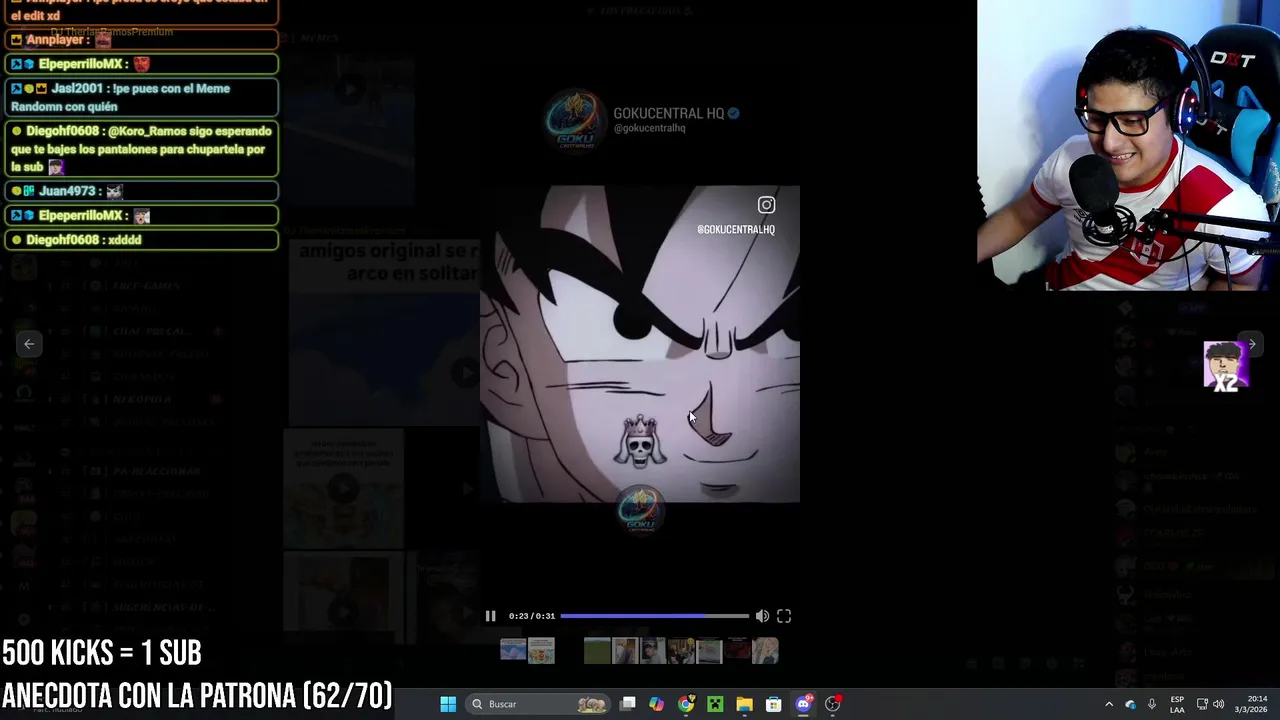
Task: Seek on the video progress bar
Action: coord(654,616)
